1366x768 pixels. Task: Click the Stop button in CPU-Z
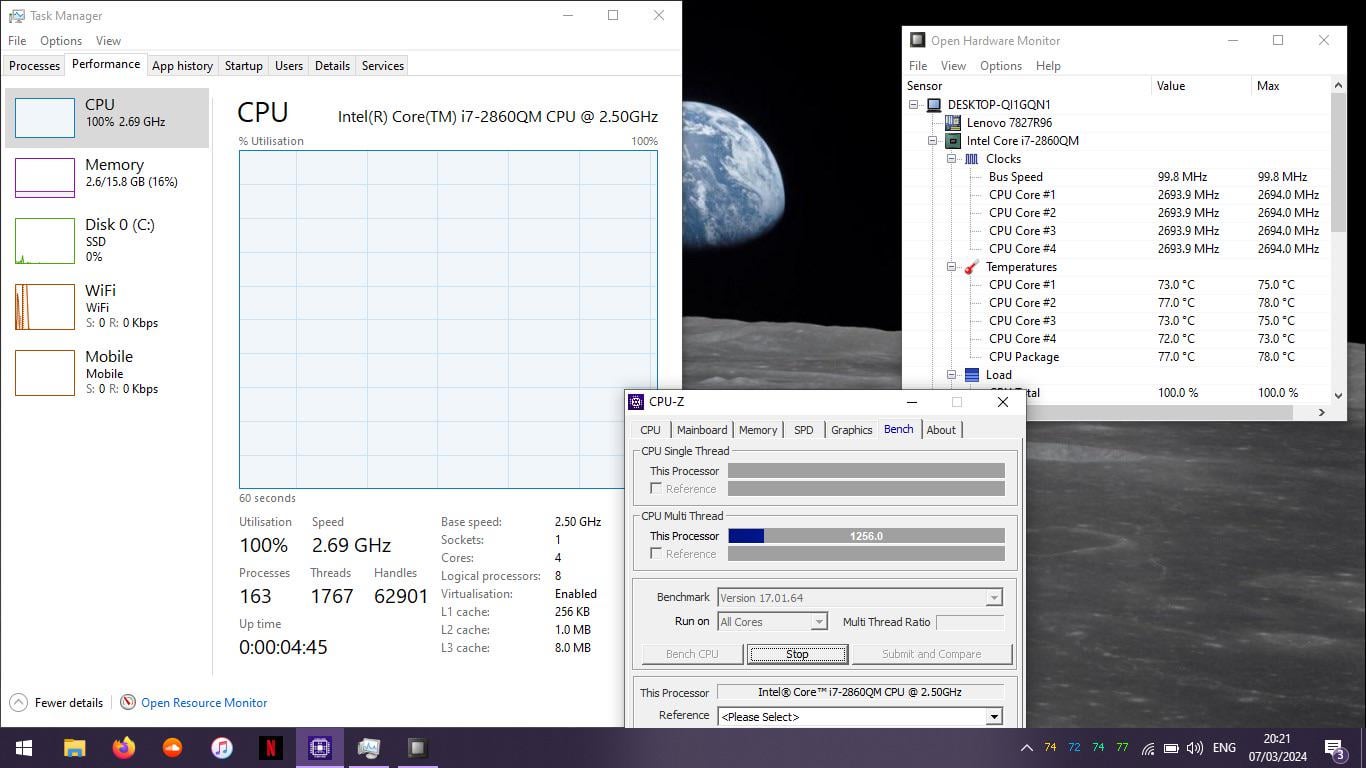point(797,654)
